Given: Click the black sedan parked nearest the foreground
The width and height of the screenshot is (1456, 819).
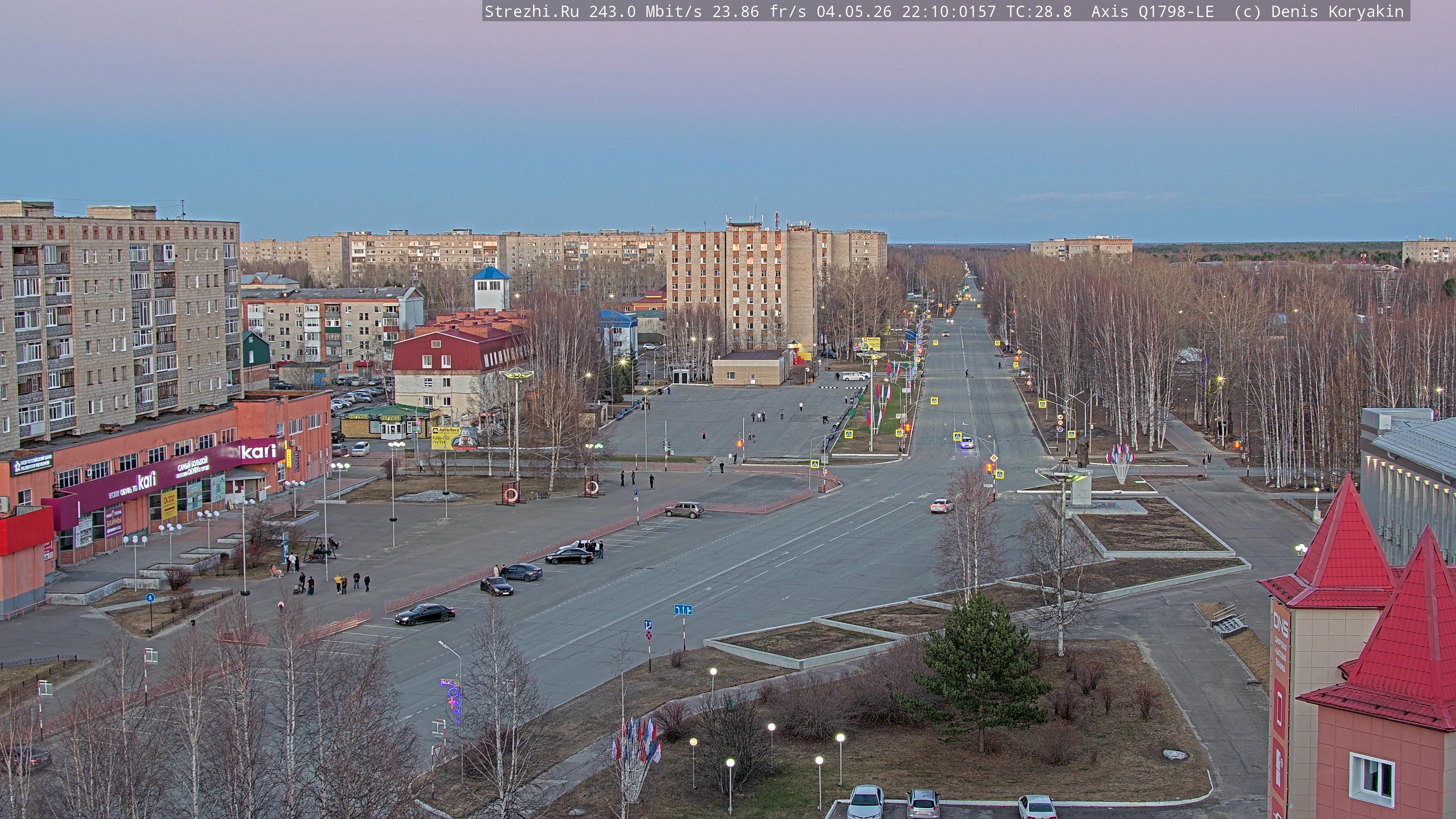Looking at the screenshot, I should point(425,614).
